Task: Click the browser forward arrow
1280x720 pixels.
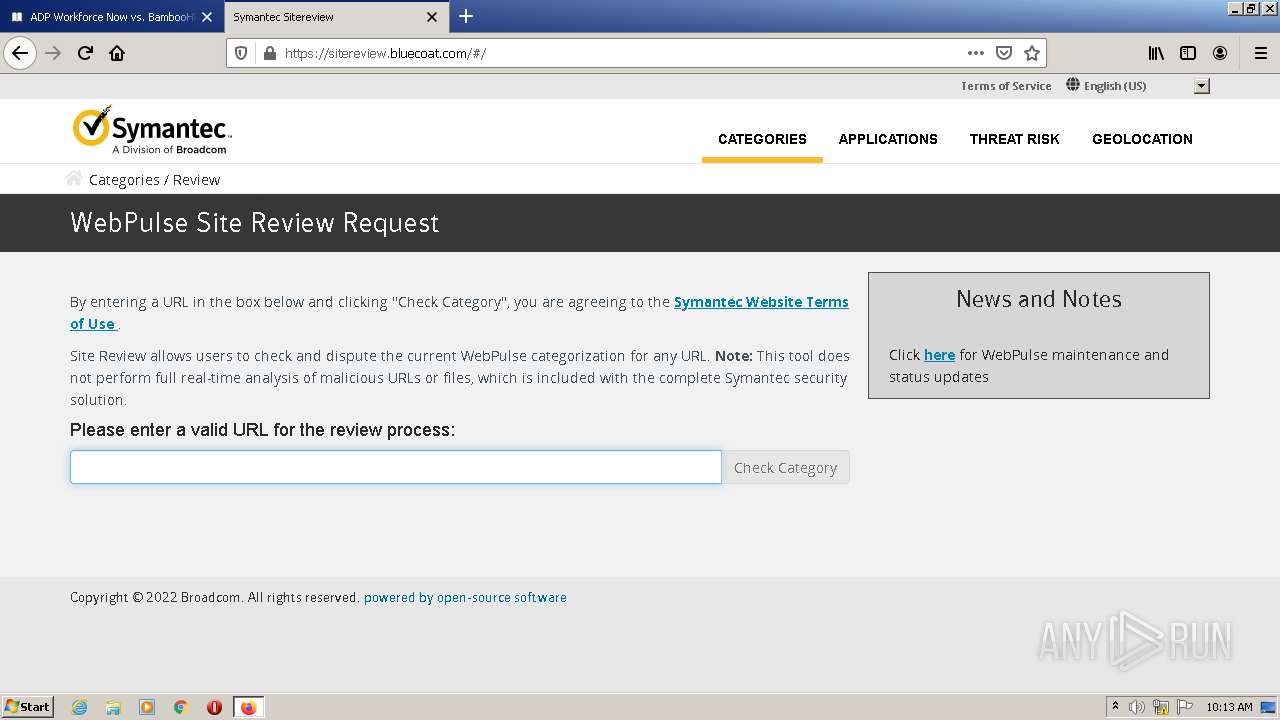Action: (53, 53)
